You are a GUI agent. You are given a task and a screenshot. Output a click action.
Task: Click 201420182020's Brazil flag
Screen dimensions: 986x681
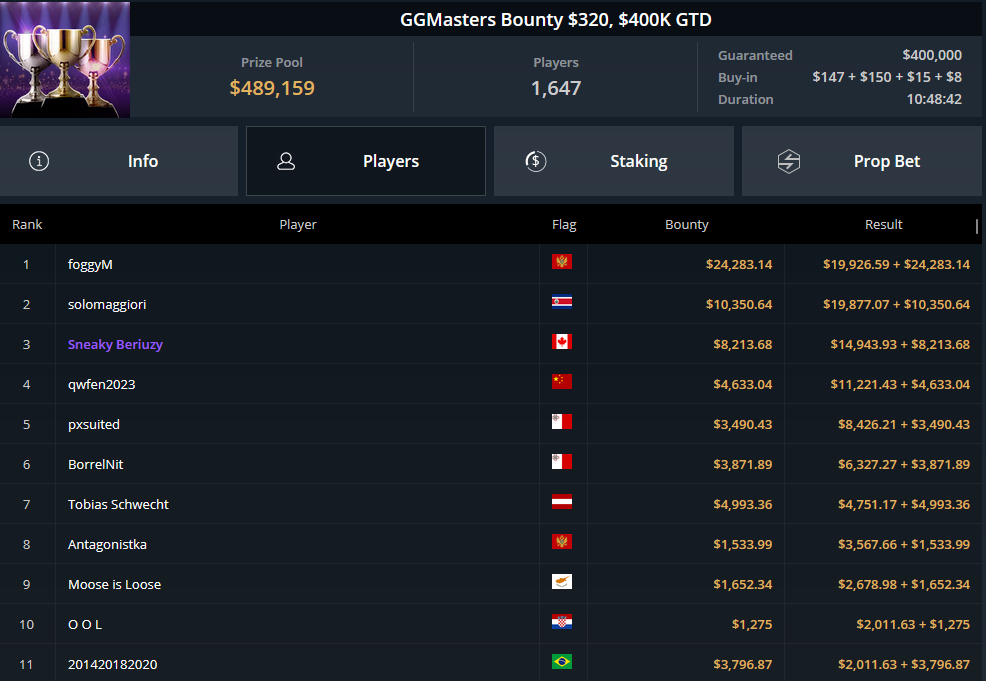coord(562,662)
